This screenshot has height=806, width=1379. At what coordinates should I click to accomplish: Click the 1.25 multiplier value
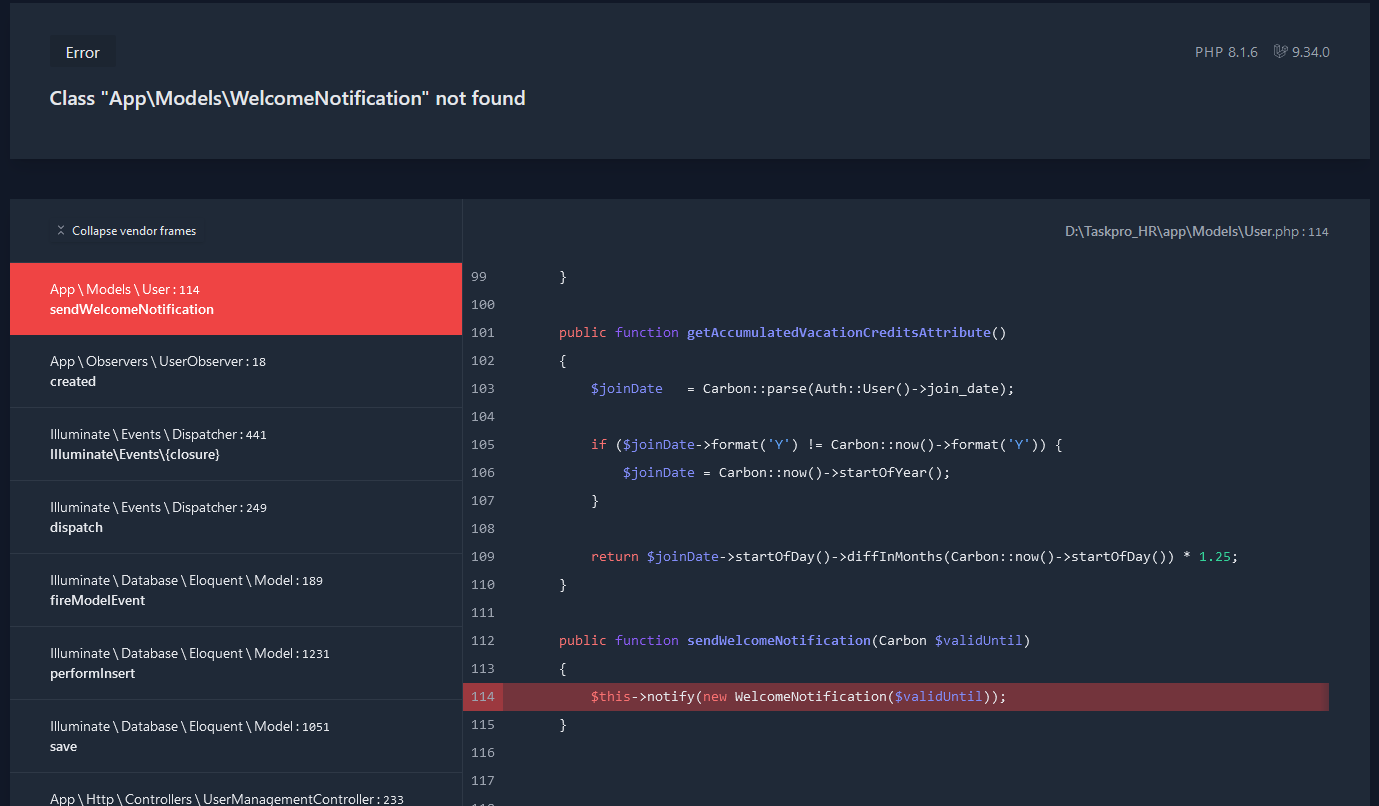click(x=1214, y=556)
